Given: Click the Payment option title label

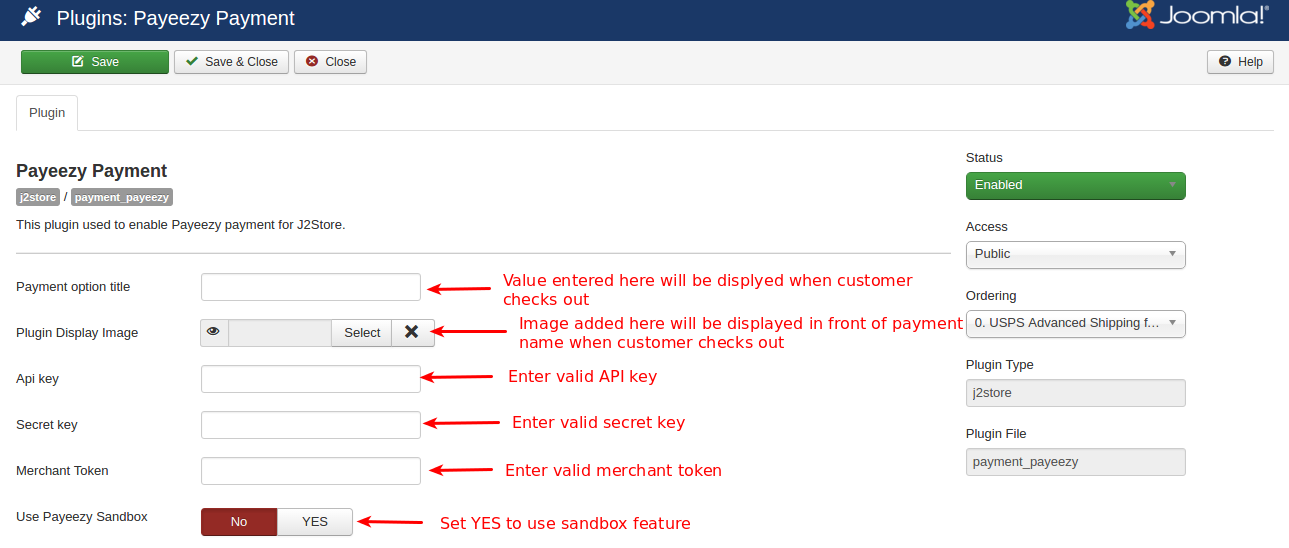Looking at the screenshot, I should (73, 287).
